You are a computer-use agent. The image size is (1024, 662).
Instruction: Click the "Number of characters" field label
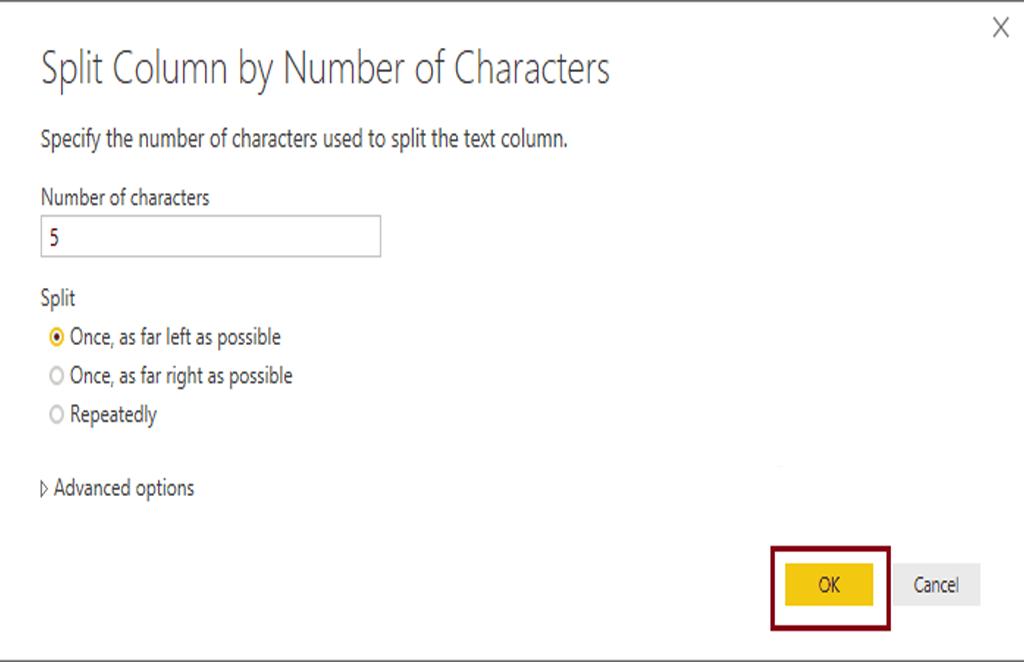pyautogui.click(x=125, y=198)
